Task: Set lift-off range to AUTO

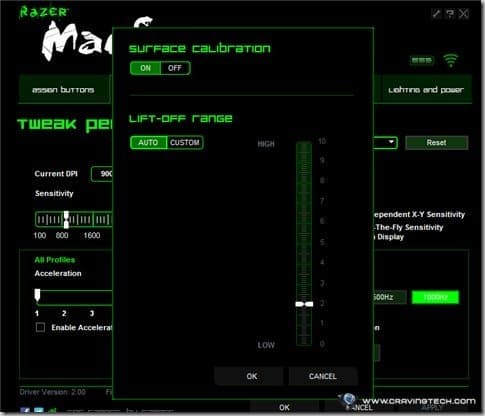Action: coord(148,143)
